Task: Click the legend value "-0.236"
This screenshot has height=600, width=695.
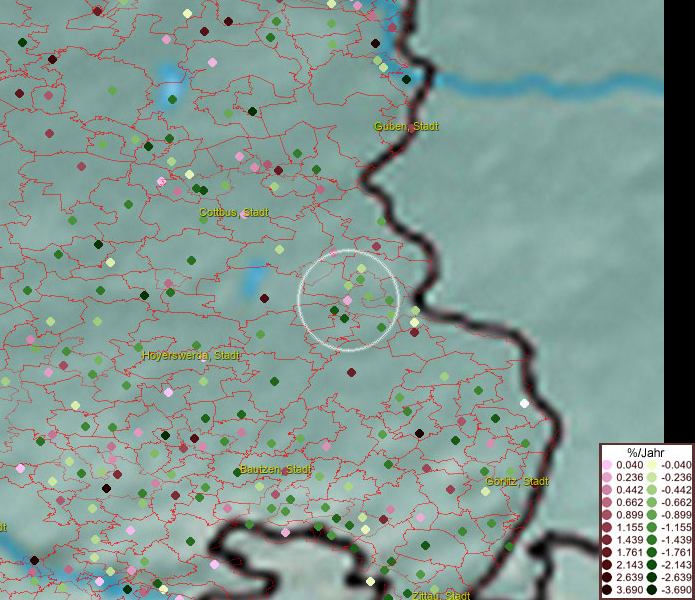Action: coord(676,478)
